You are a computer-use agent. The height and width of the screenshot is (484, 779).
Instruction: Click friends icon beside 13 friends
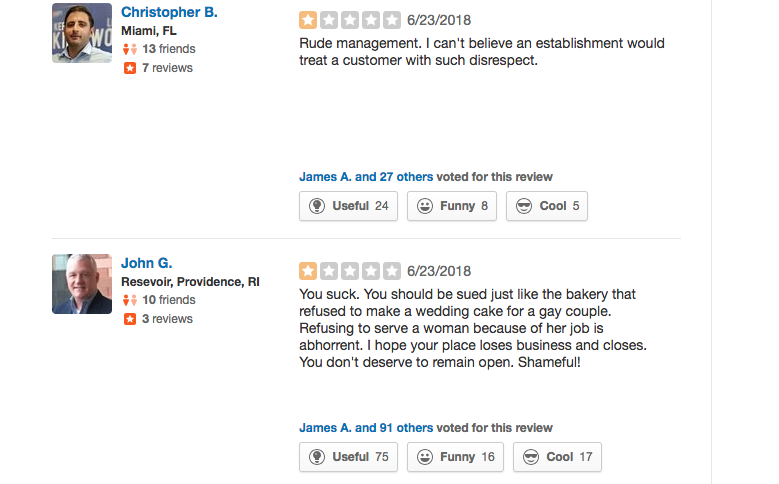coord(129,49)
